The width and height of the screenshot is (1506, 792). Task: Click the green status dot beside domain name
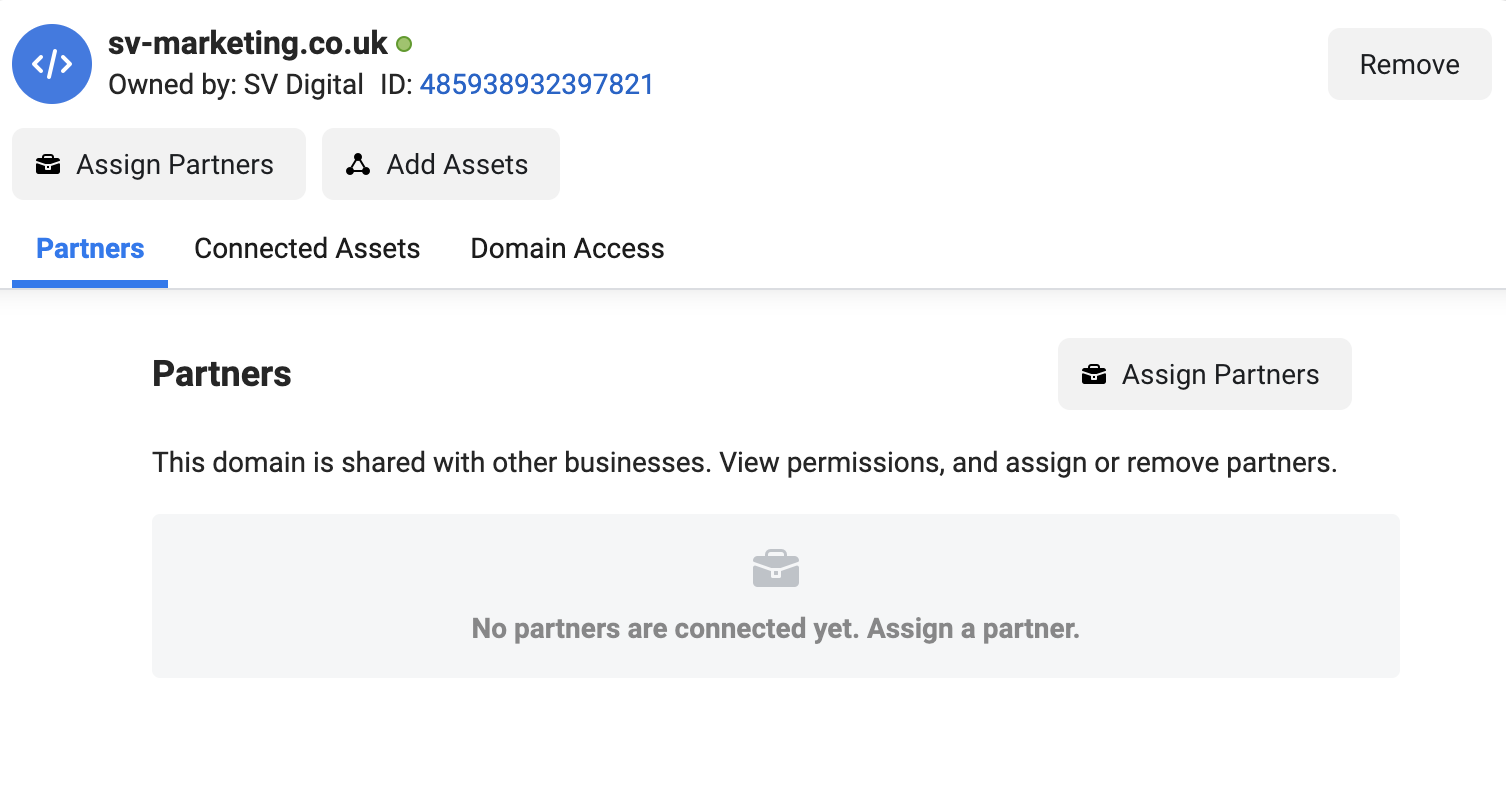(404, 44)
